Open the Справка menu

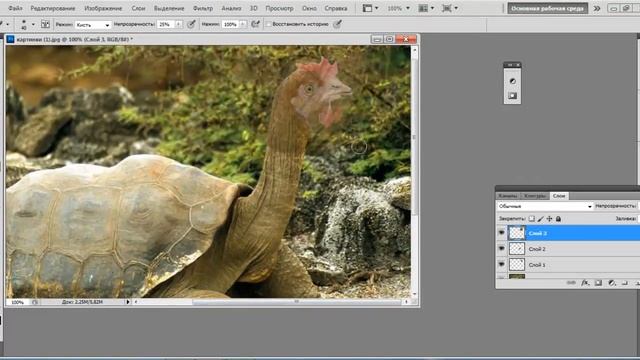[x=336, y=8]
